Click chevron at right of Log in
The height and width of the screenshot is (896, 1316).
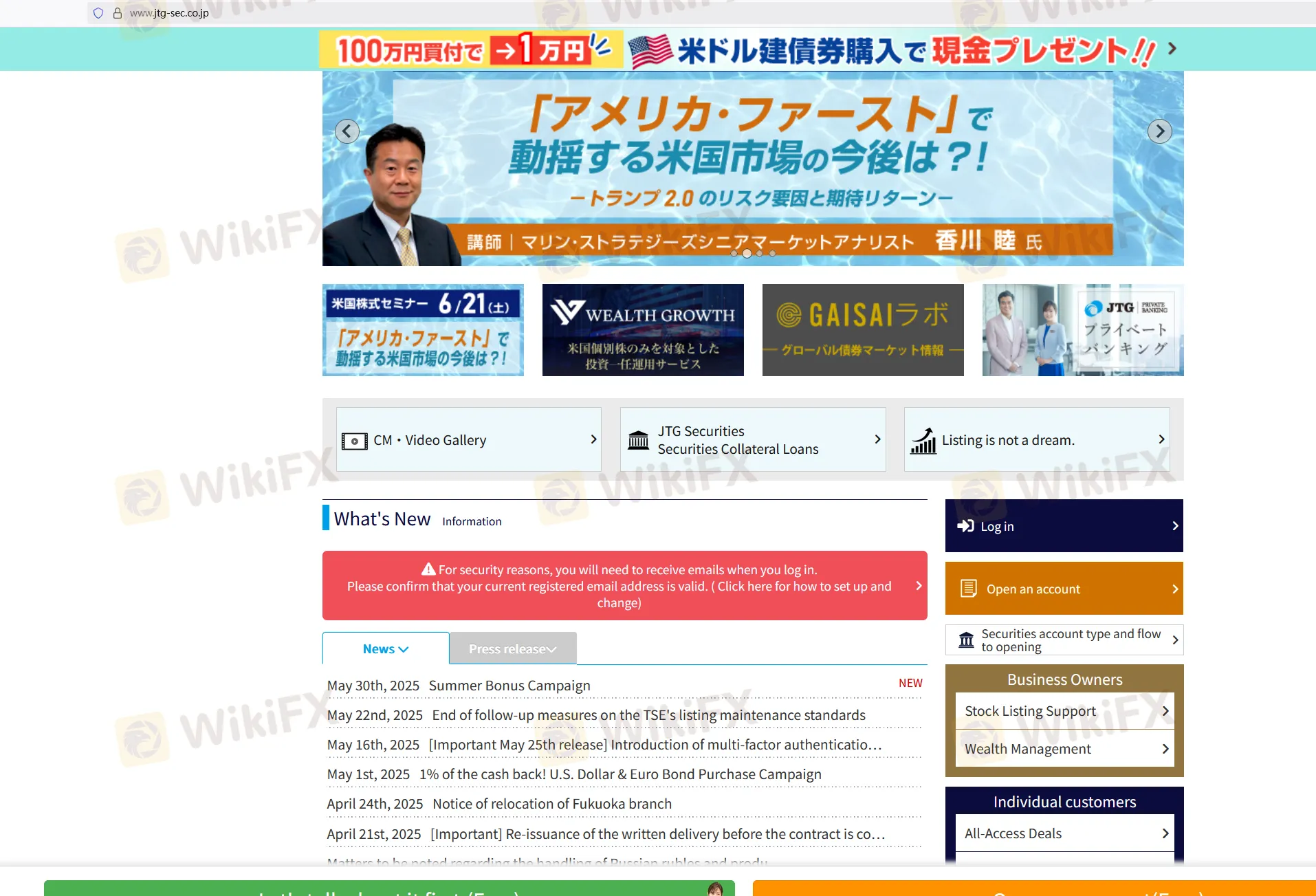pyautogui.click(x=1175, y=526)
